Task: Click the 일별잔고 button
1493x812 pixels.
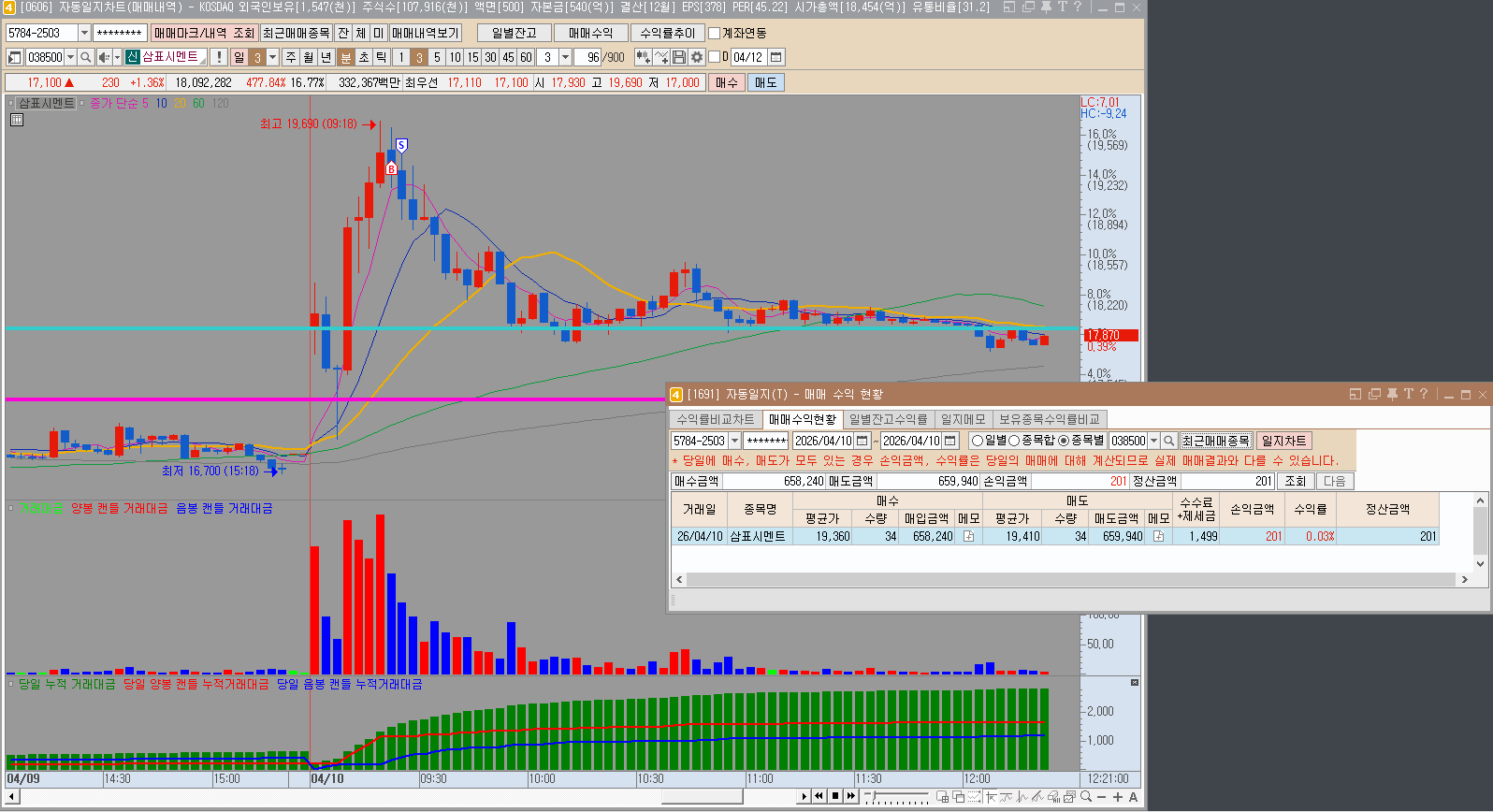Action: 515,33
